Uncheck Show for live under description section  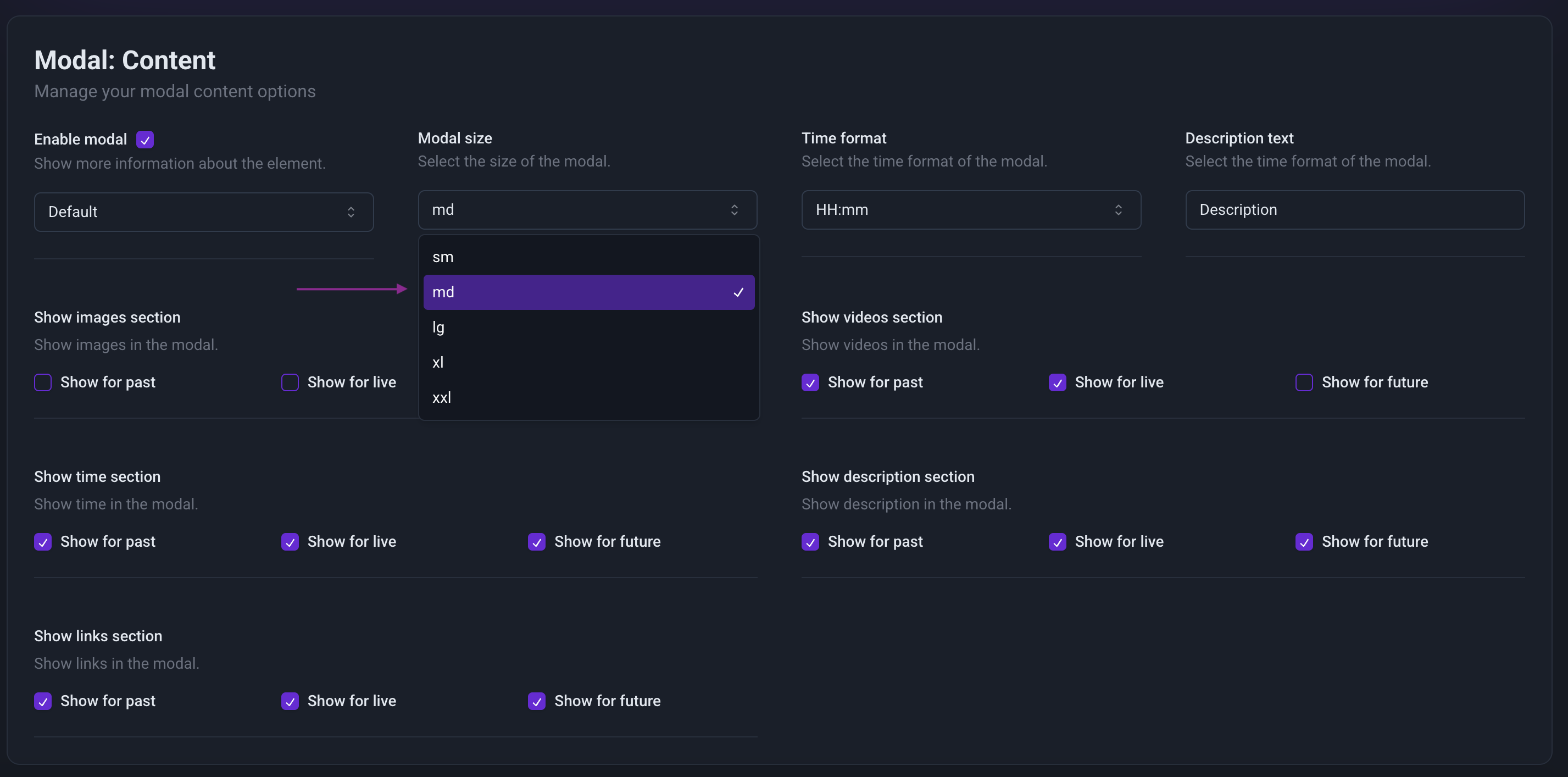(x=1057, y=542)
